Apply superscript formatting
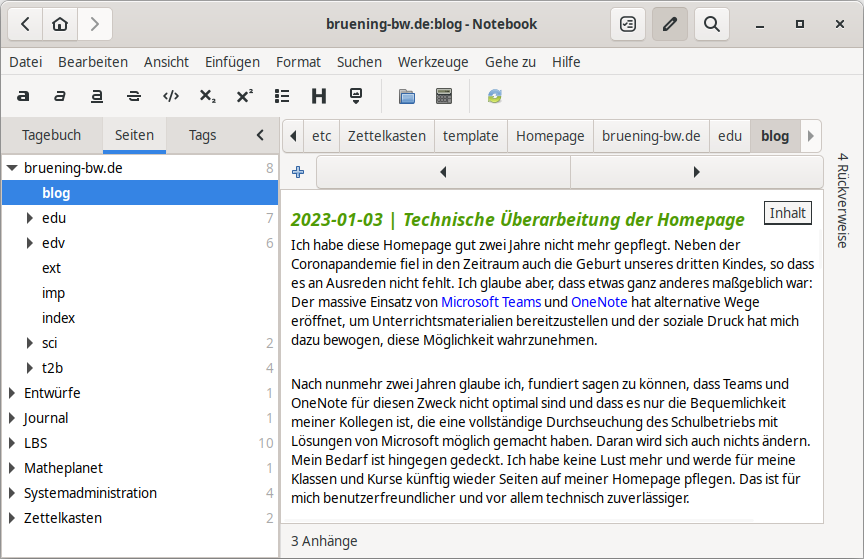 [244, 97]
